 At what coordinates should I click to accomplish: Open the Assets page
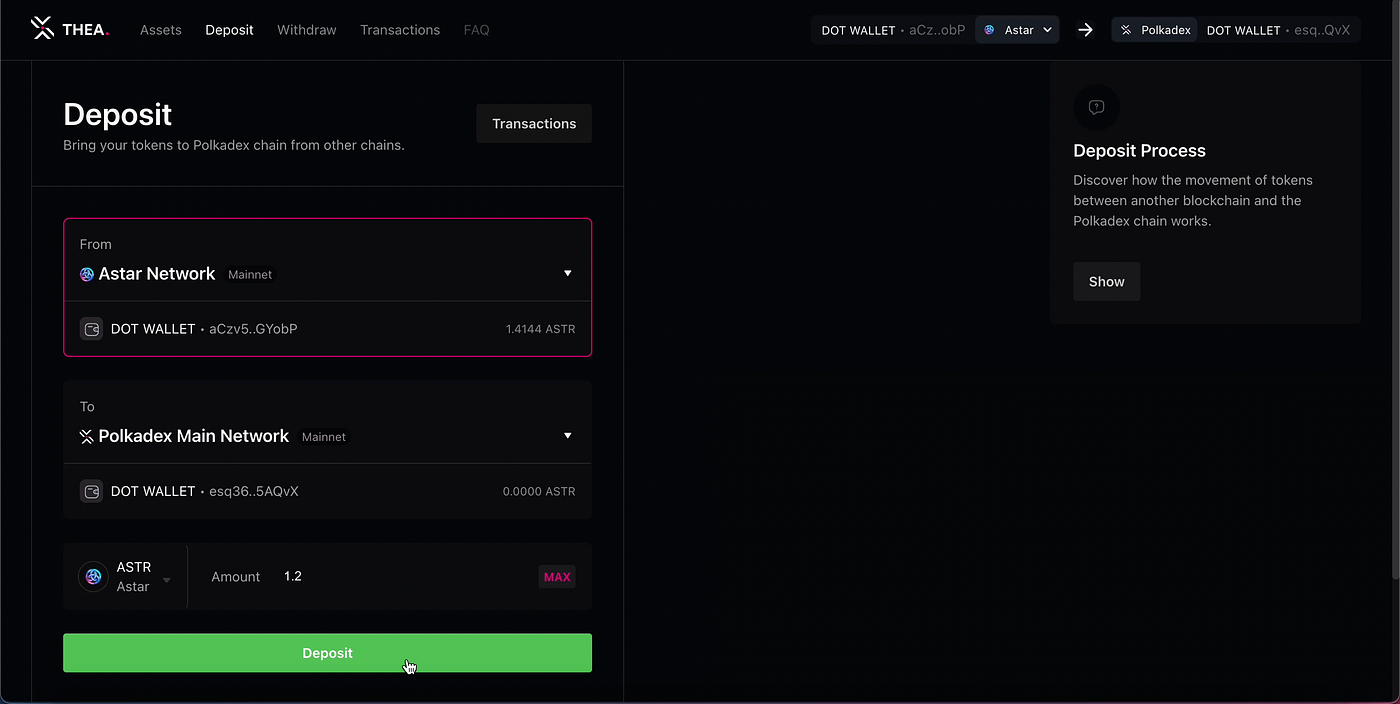click(161, 30)
